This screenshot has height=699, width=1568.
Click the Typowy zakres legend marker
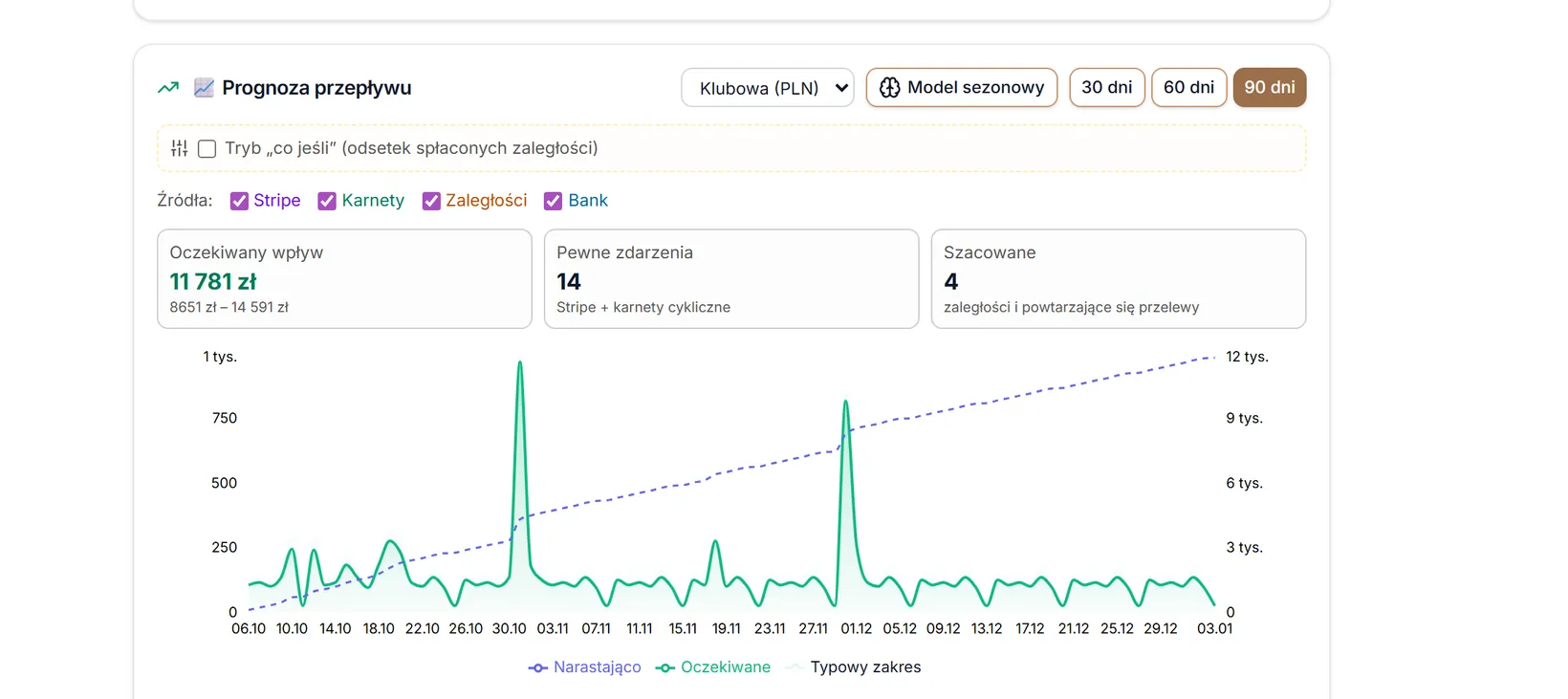(794, 667)
